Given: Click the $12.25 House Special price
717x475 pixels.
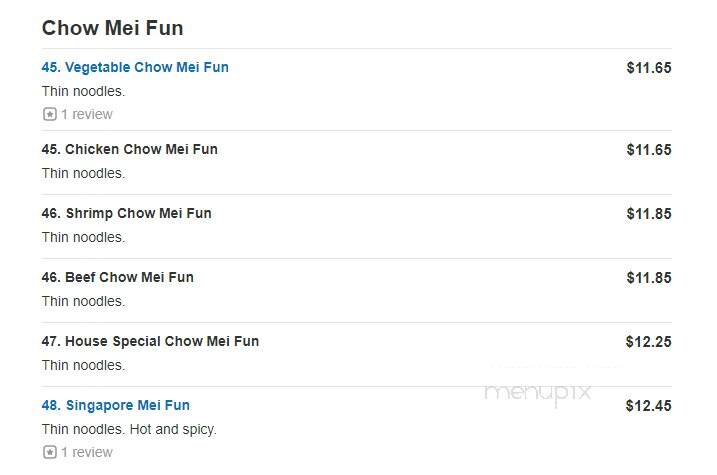Looking at the screenshot, I should coord(648,342).
